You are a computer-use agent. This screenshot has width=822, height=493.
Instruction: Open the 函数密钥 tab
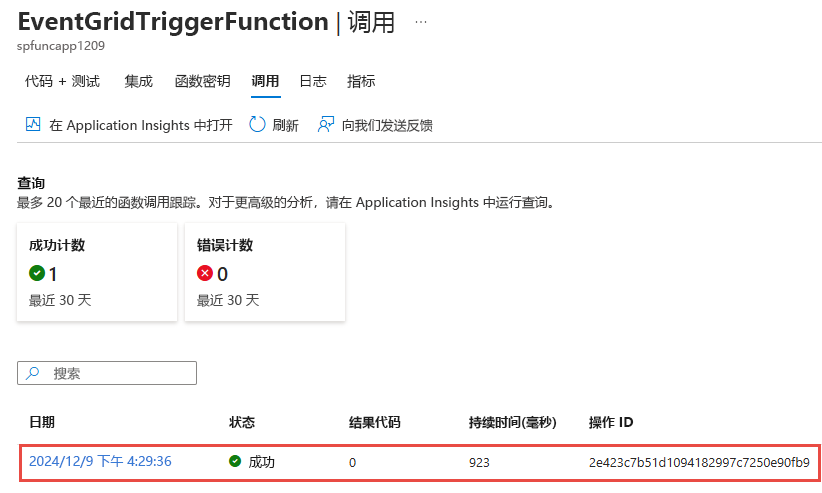pos(202,81)
